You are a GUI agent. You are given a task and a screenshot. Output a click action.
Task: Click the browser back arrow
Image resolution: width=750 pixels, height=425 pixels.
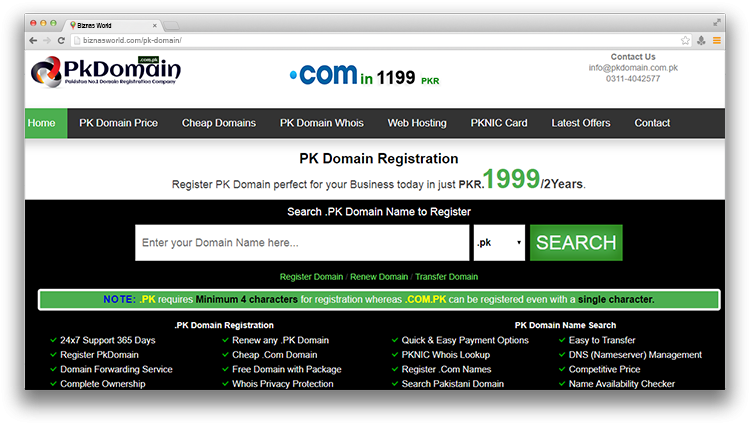[33, 40]
